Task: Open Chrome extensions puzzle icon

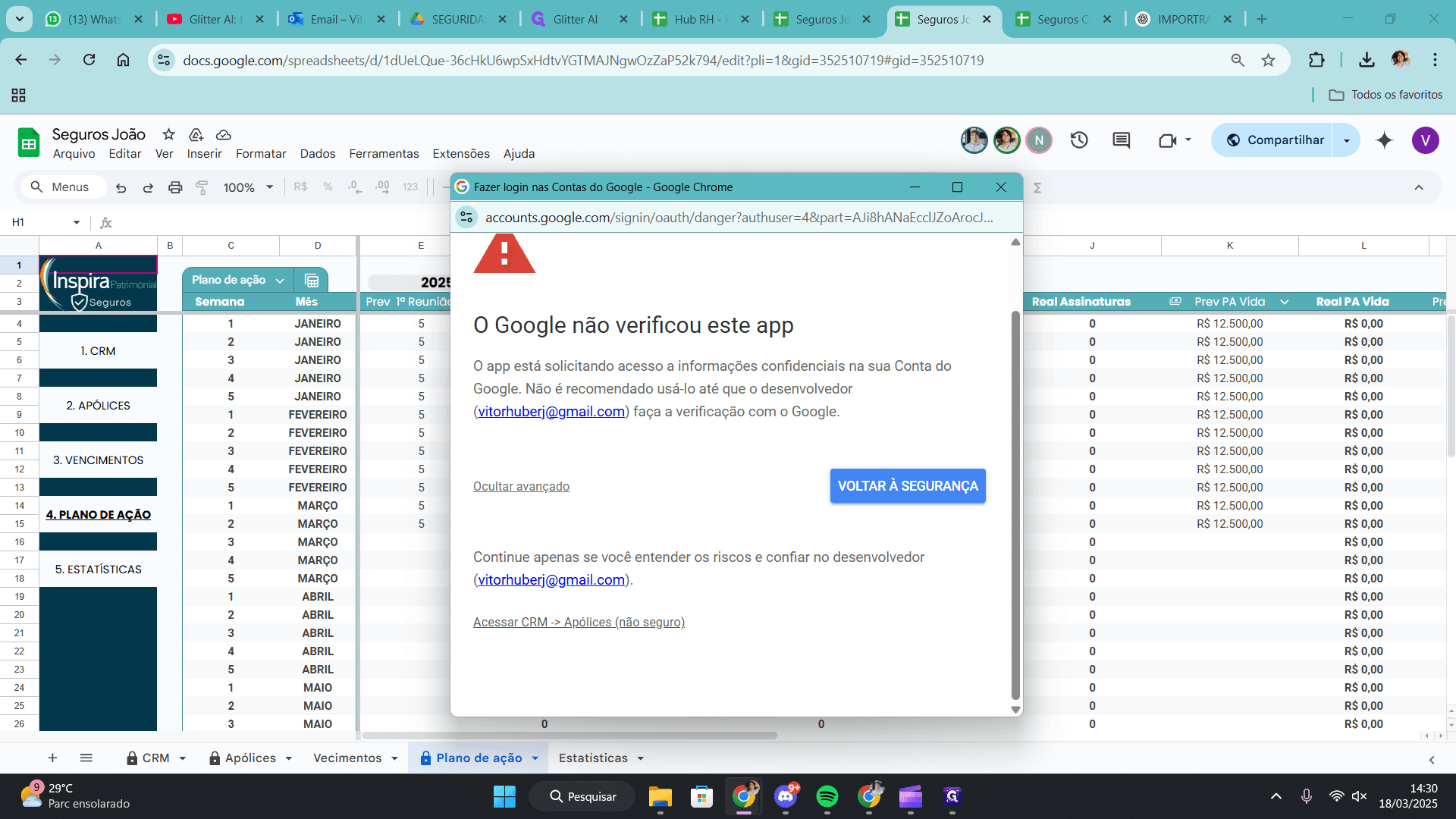Action: coord(1316,60)
